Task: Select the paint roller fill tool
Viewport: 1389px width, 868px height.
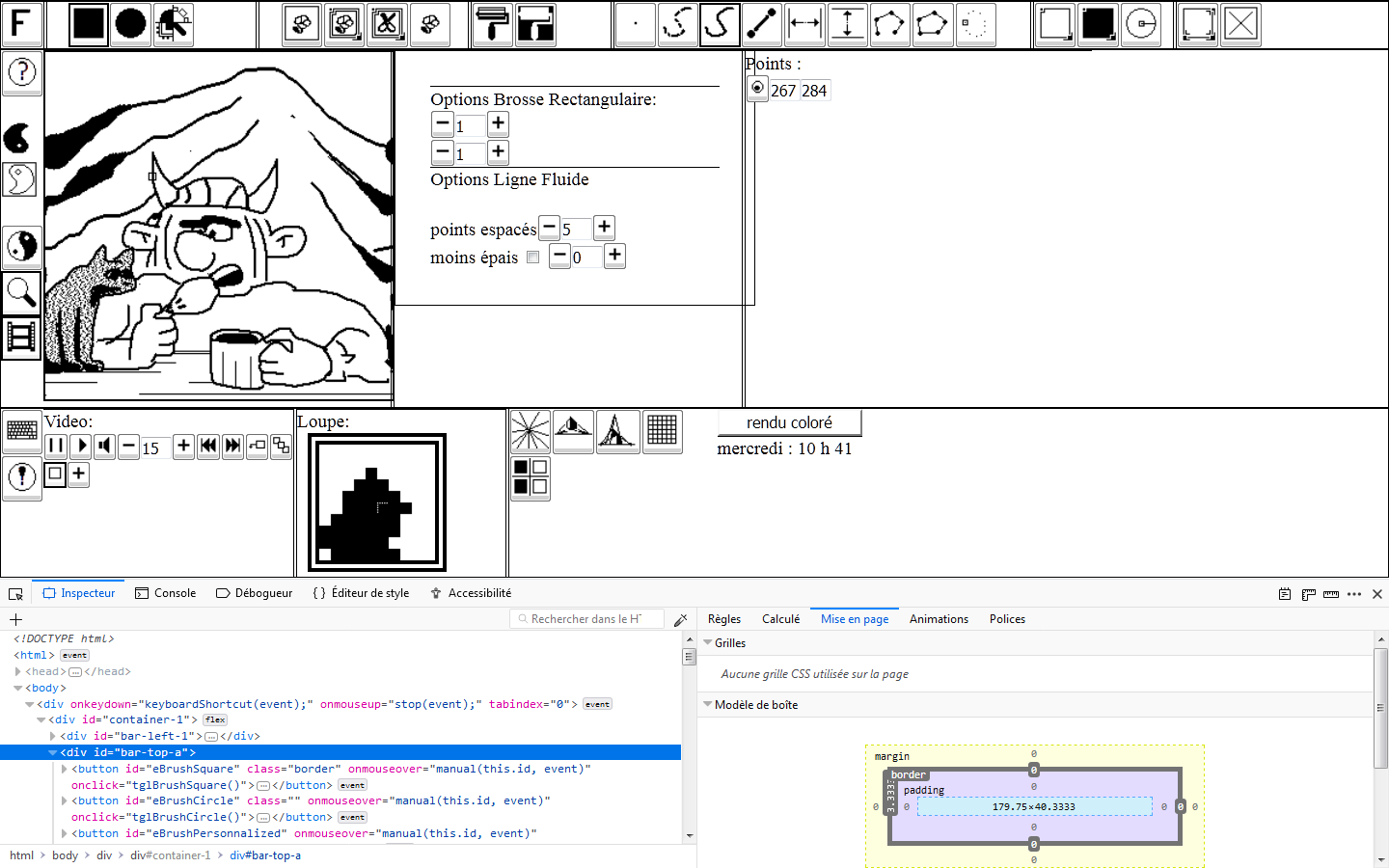Action: pyautogui.click(x=492, y=23)
